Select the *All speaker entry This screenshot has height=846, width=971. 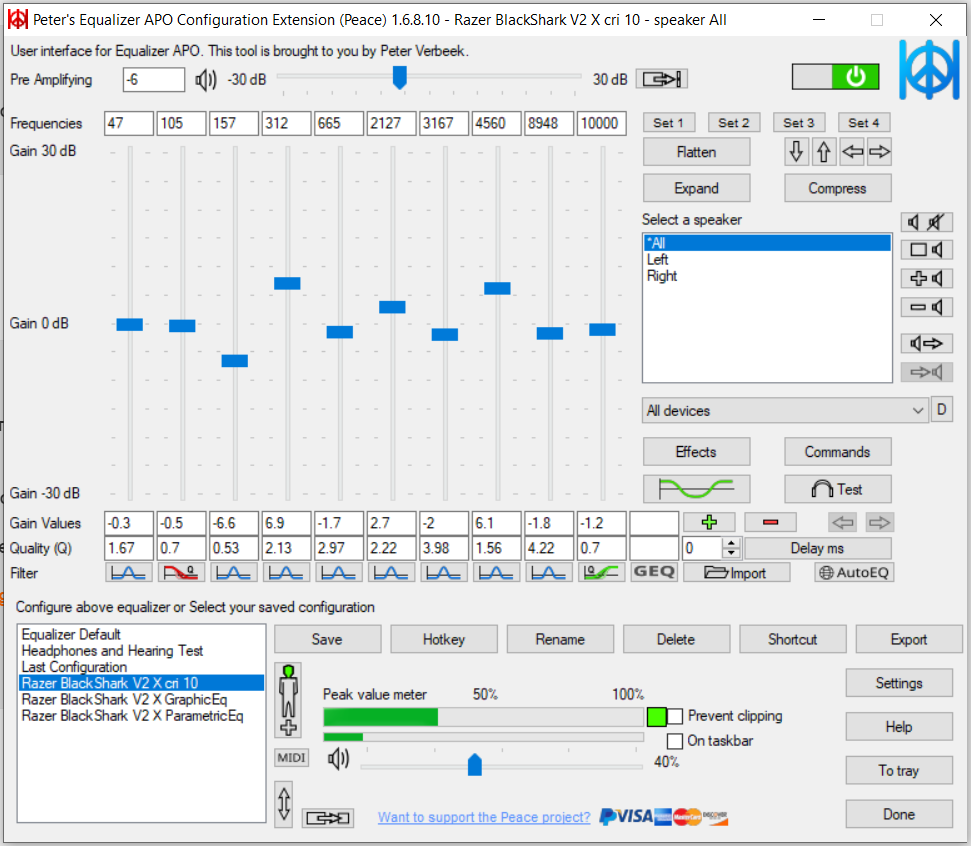point(767,243)
